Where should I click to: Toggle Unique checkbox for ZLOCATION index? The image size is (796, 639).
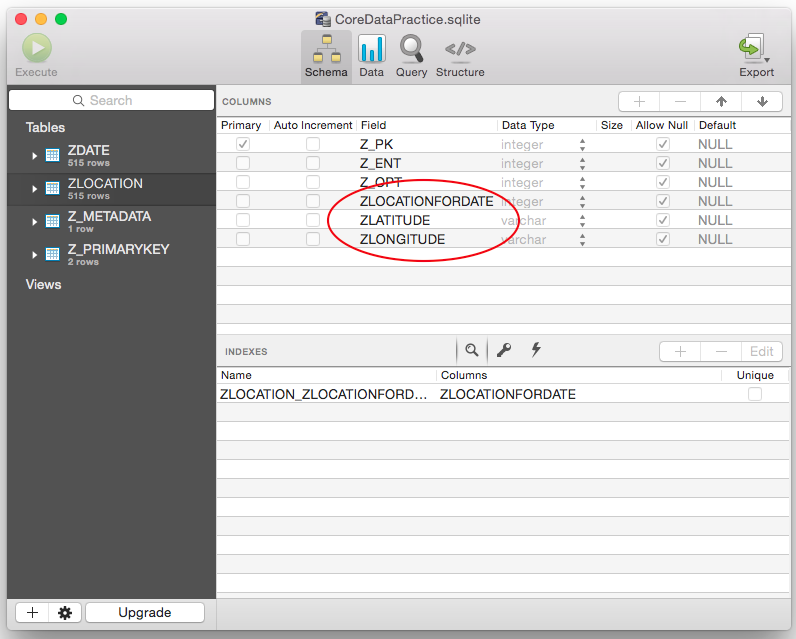(754, 394)
